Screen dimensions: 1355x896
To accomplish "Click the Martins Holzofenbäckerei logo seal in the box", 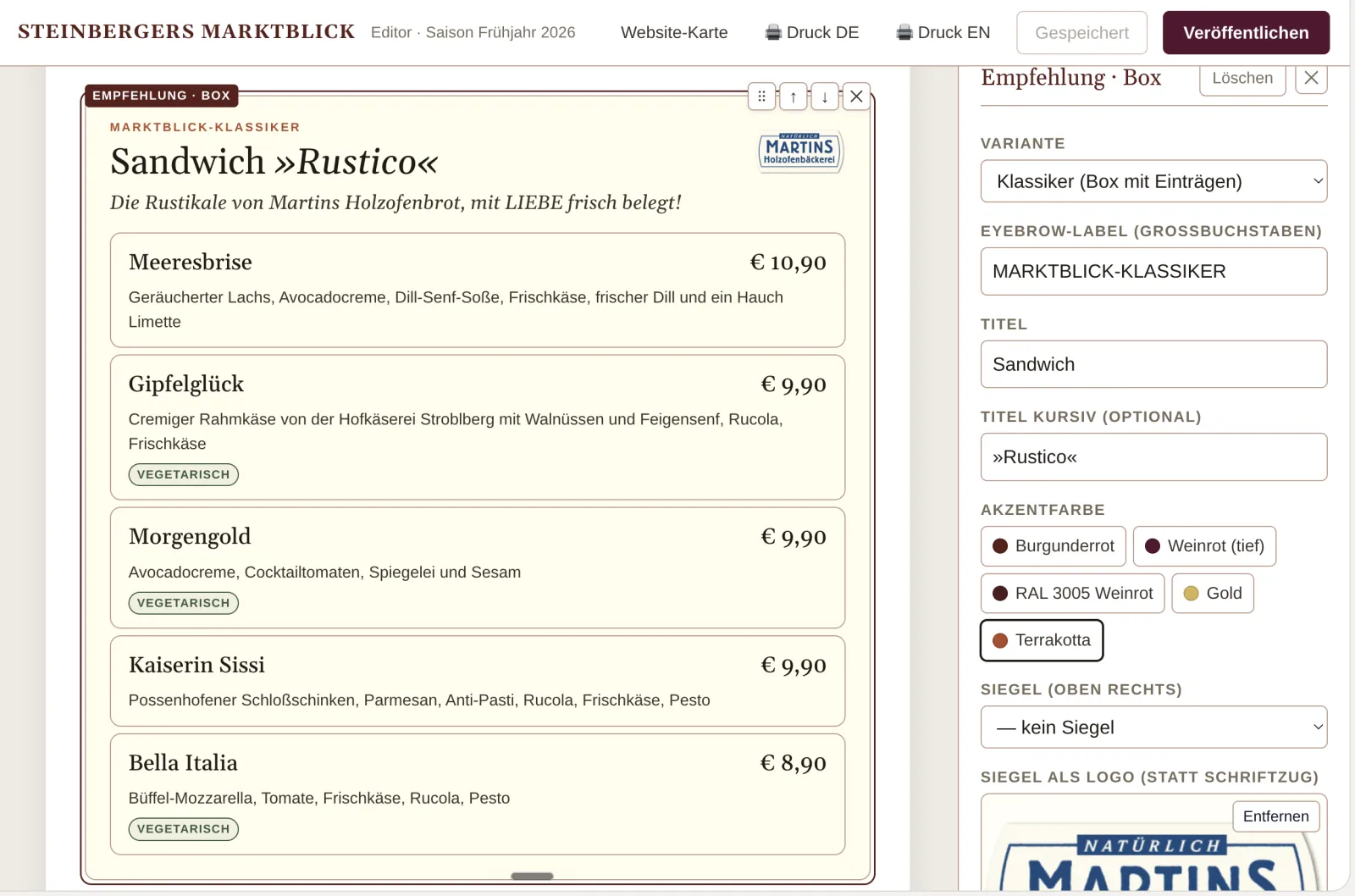I will [800, 152].
